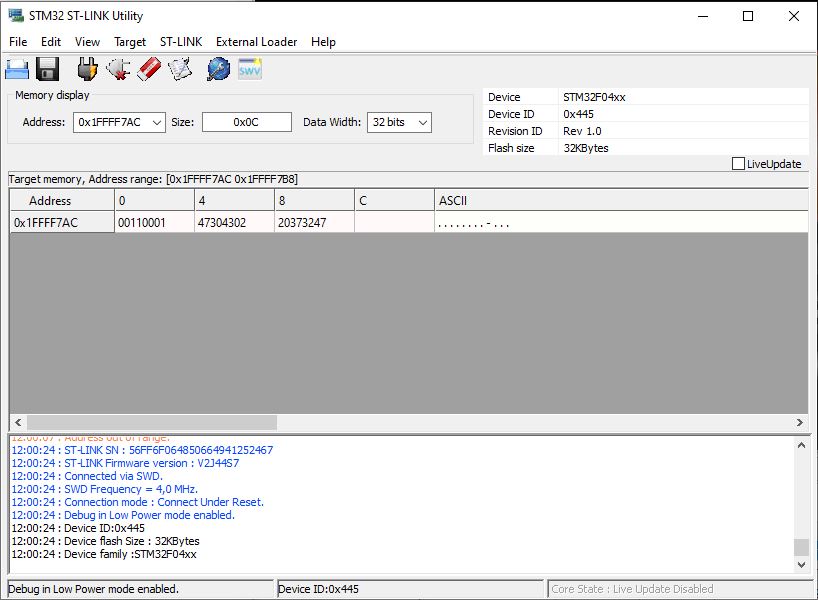This screenshot has width=818, height=600.
Task: Open the Target menu
Action: (x=130, y=42)
